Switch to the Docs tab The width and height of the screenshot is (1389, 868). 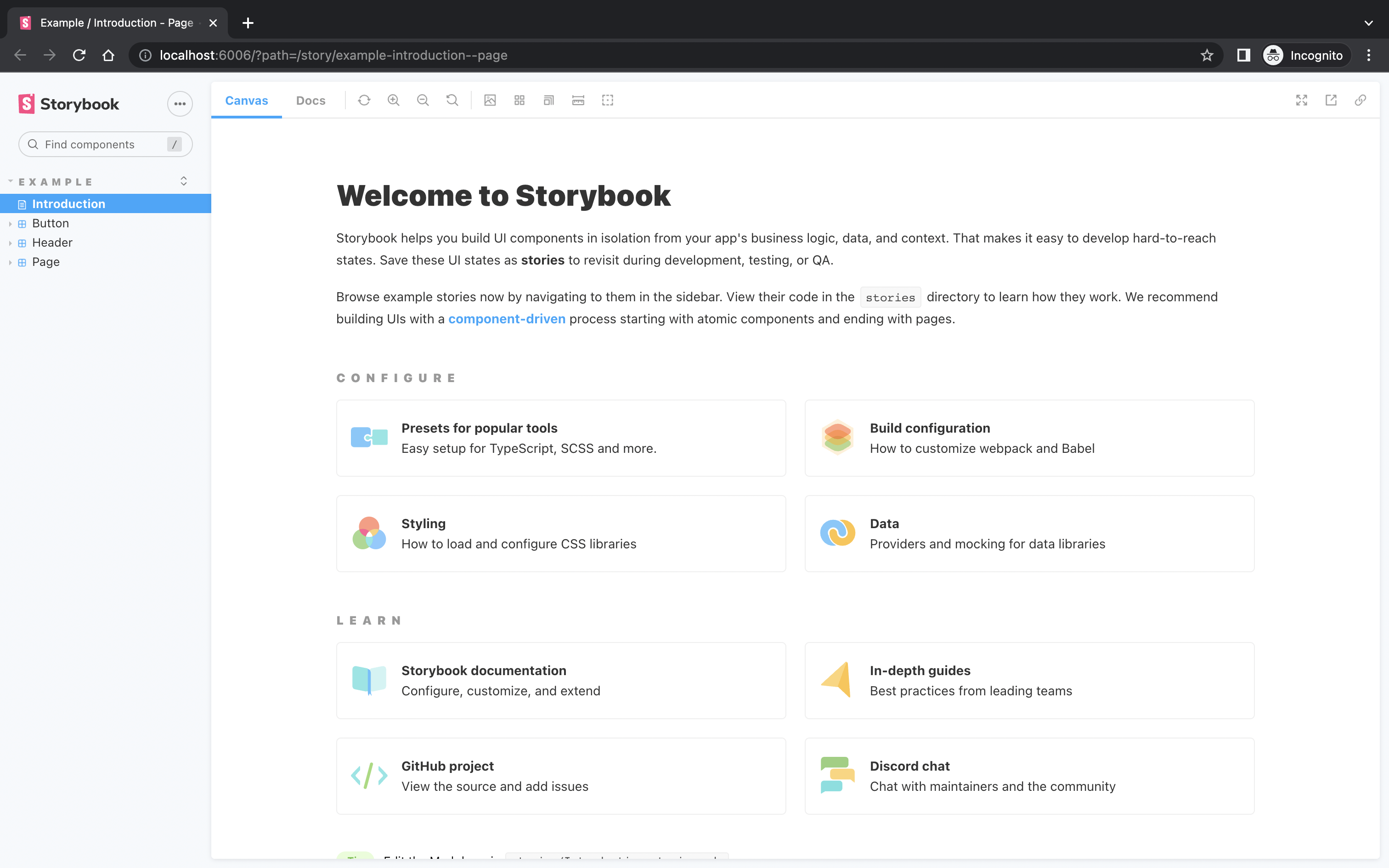tap(311, 101)
